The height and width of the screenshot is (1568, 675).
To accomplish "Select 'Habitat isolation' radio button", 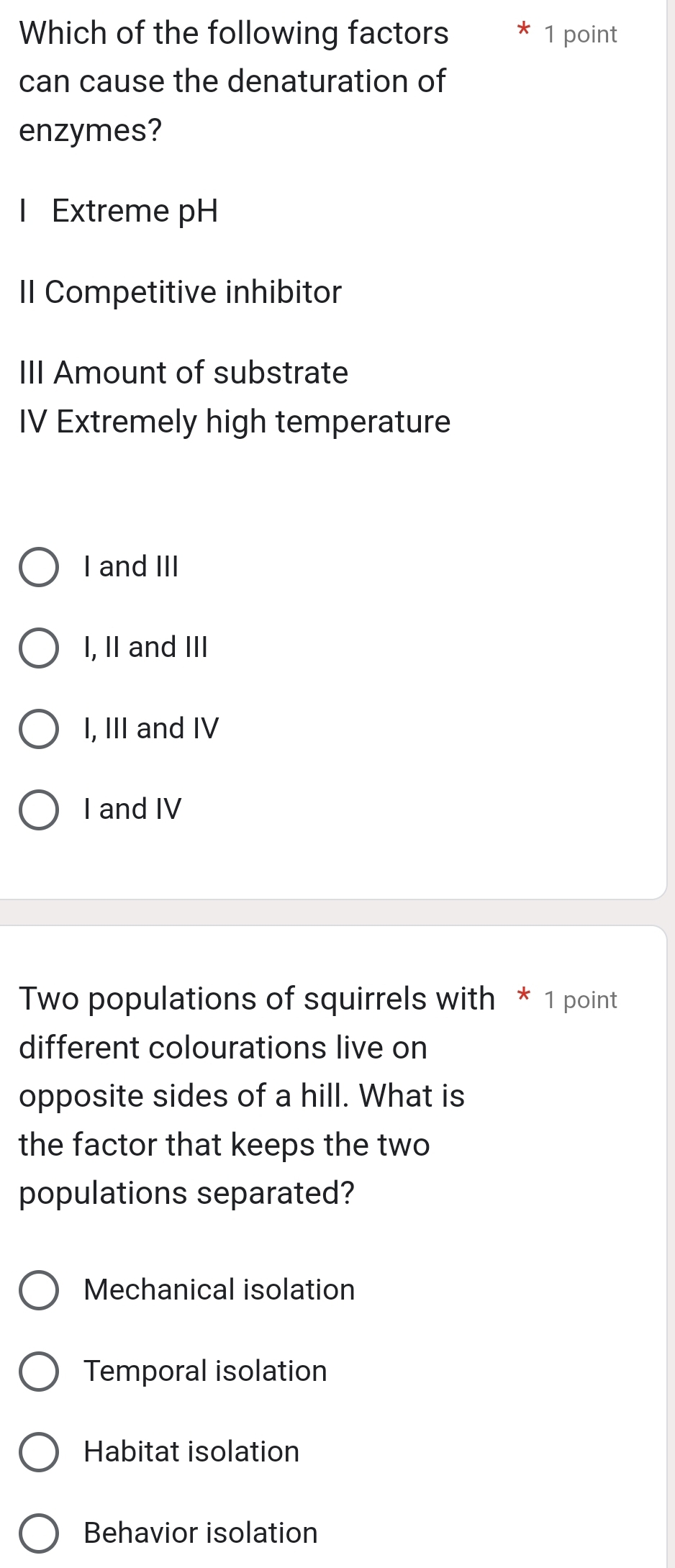I will (40, 1452).
